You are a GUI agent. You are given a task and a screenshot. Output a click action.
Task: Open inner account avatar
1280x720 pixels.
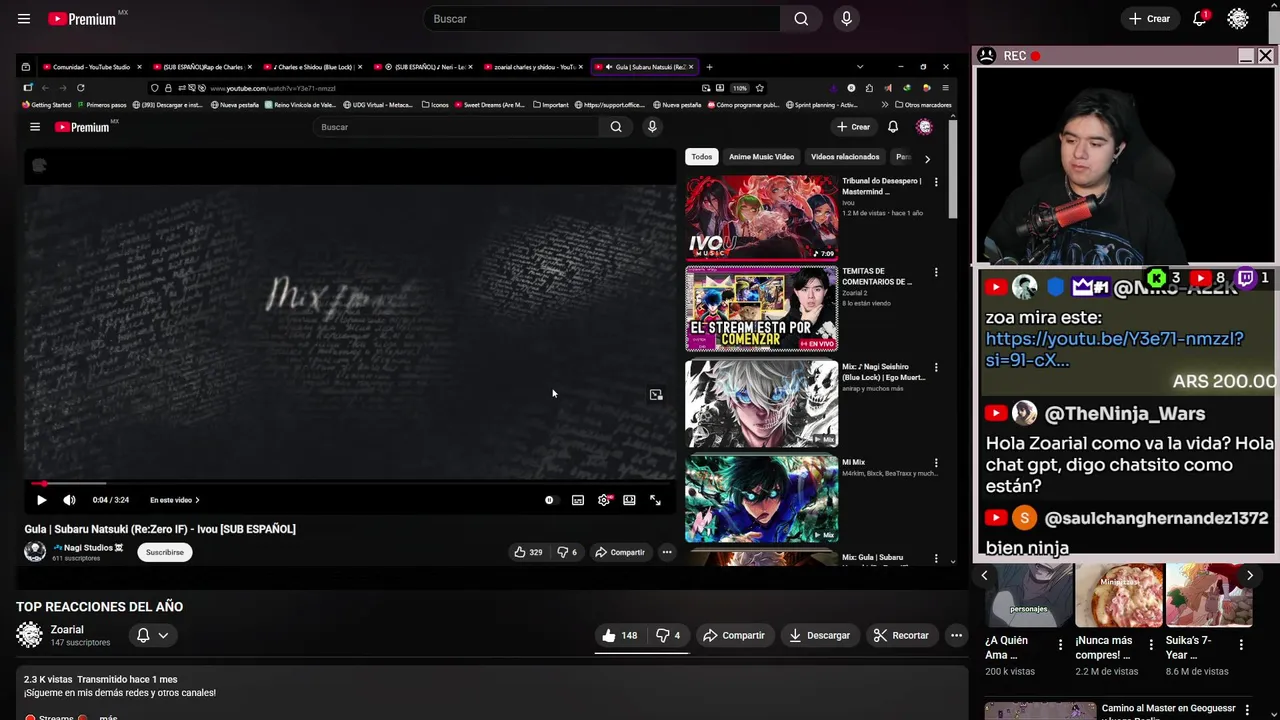[924, 127]
